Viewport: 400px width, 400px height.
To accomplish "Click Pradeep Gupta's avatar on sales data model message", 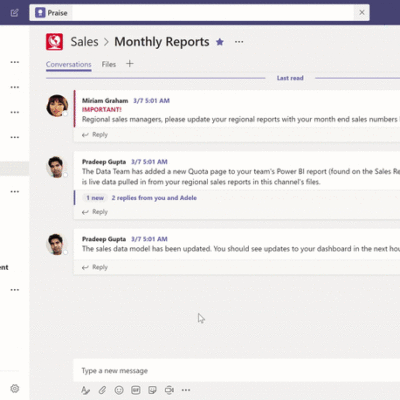I will point(56,244).
